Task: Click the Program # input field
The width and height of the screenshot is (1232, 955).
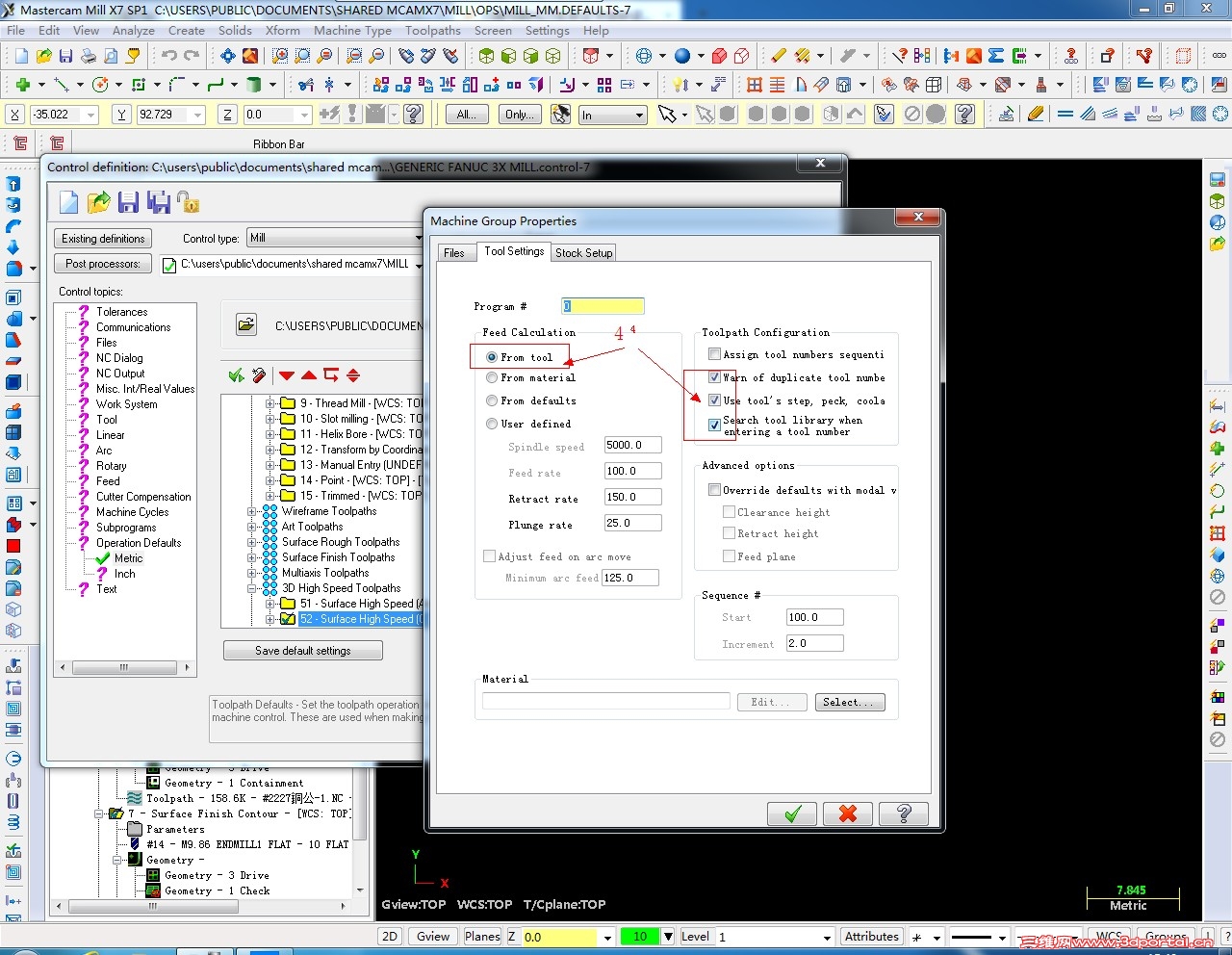Action: 603,306
